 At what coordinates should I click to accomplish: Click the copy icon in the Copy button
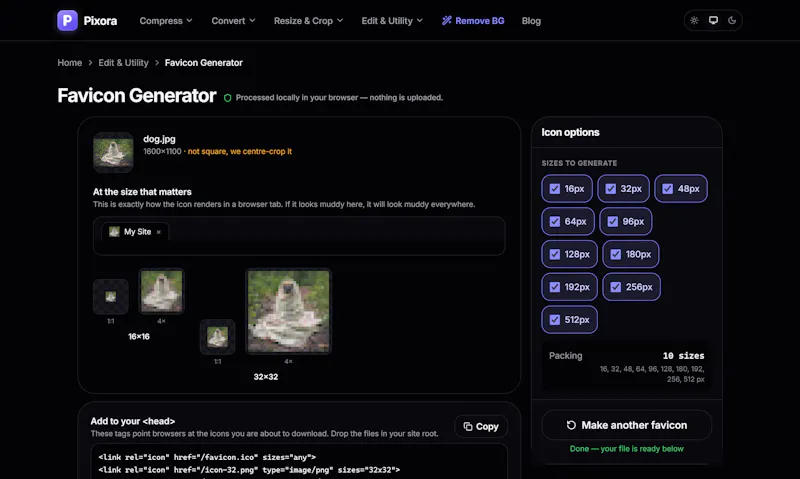click(x=467, y=426)
